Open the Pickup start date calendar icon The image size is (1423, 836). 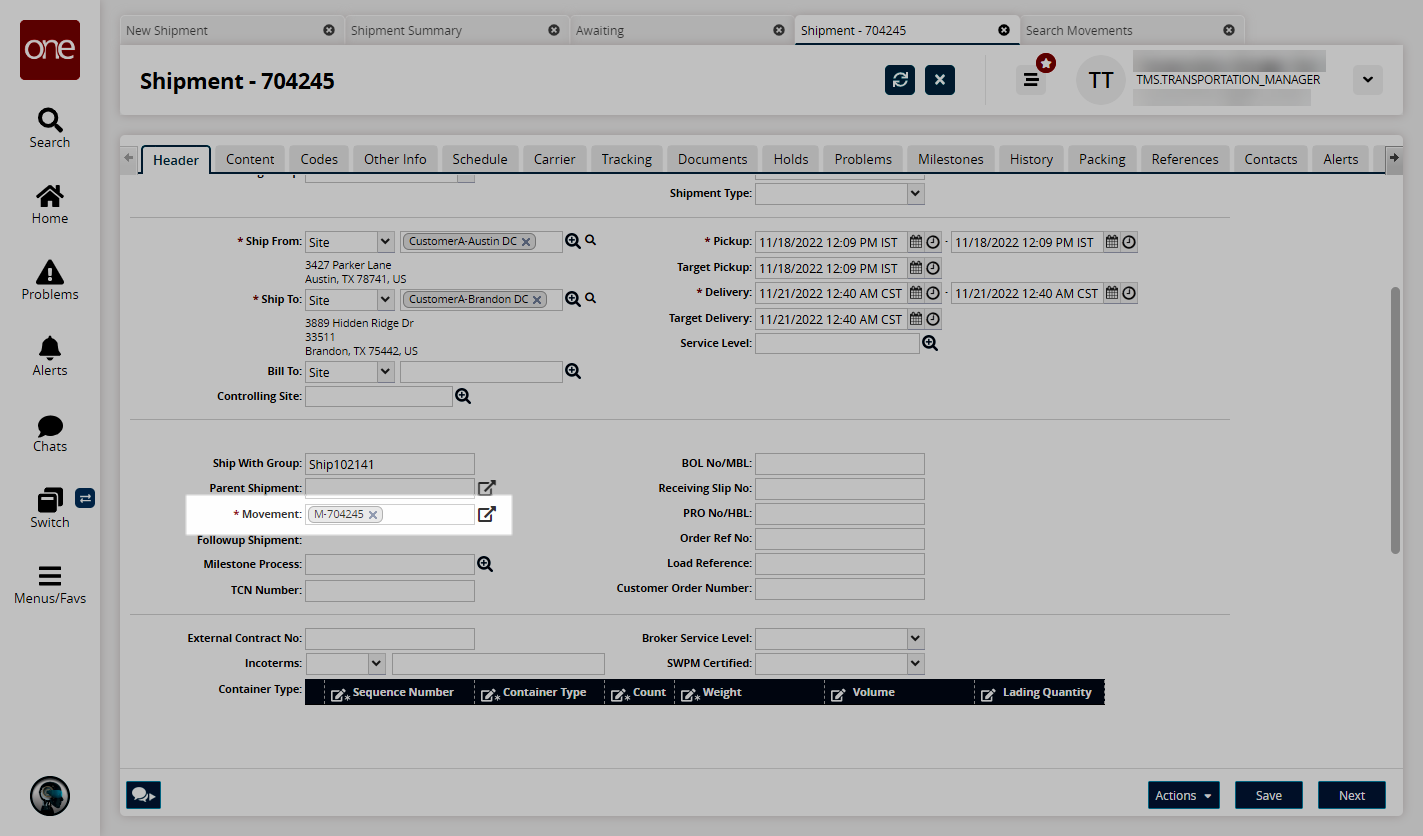coord(915,242)
